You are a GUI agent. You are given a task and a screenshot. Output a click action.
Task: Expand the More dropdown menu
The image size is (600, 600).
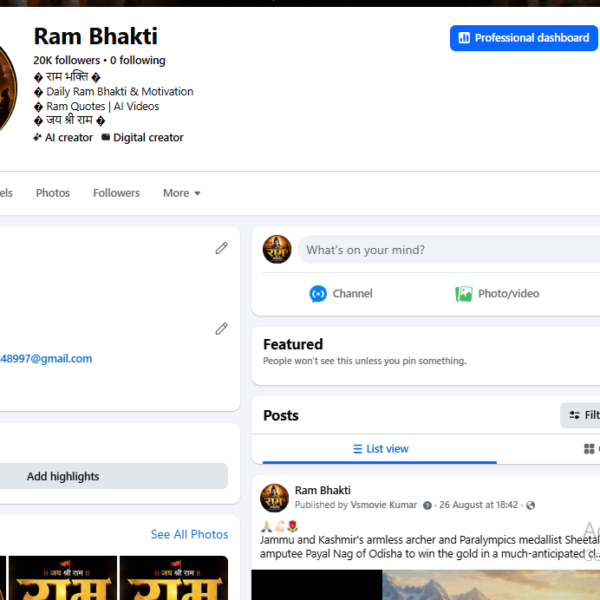coord(181,193)
